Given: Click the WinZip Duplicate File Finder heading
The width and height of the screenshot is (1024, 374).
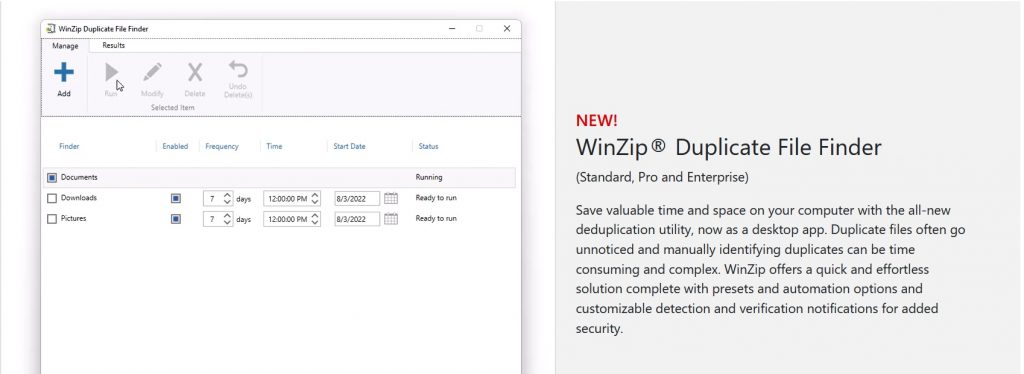Looking at the screenshot, I should point(728,147).
